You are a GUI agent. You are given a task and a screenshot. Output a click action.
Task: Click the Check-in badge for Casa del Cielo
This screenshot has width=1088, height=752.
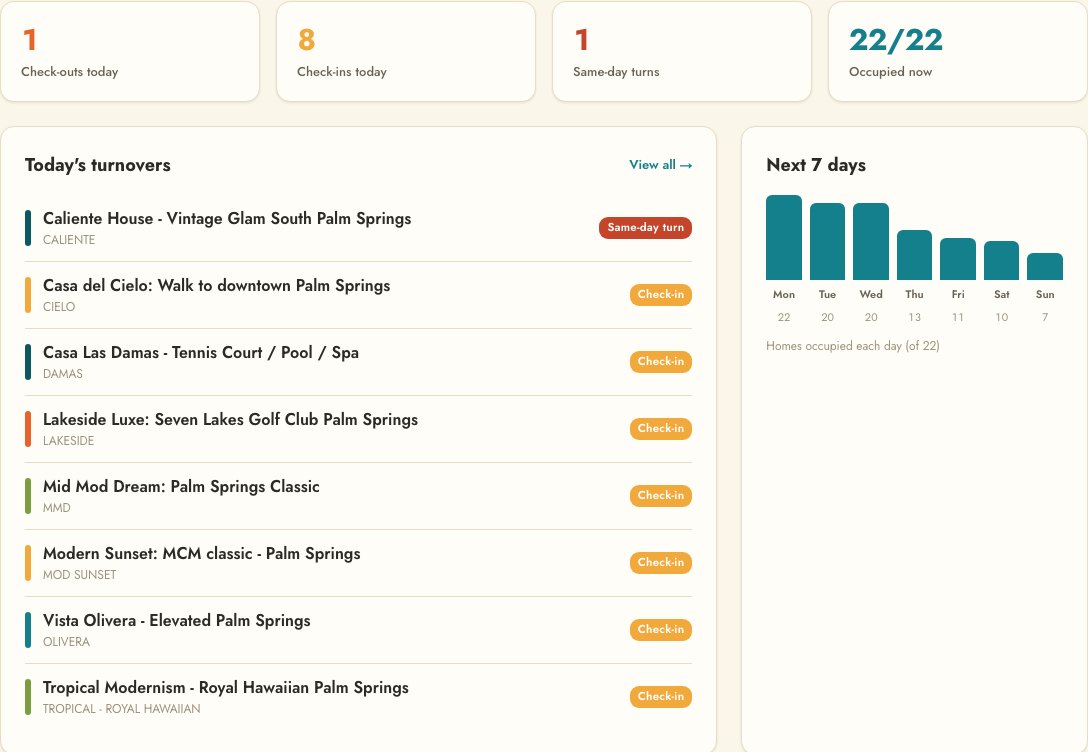pyautogui.click(x=661, y=295)
